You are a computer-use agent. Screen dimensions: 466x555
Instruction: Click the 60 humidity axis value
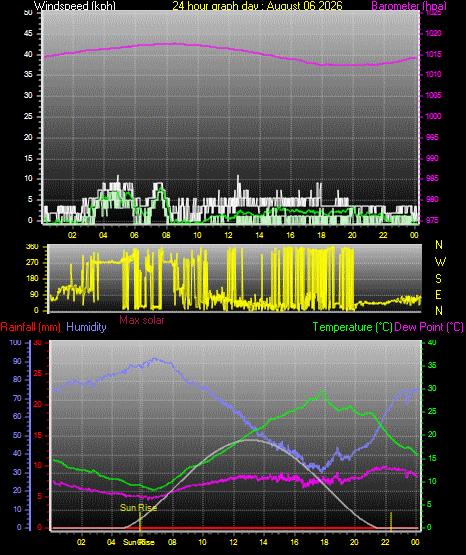17,417
